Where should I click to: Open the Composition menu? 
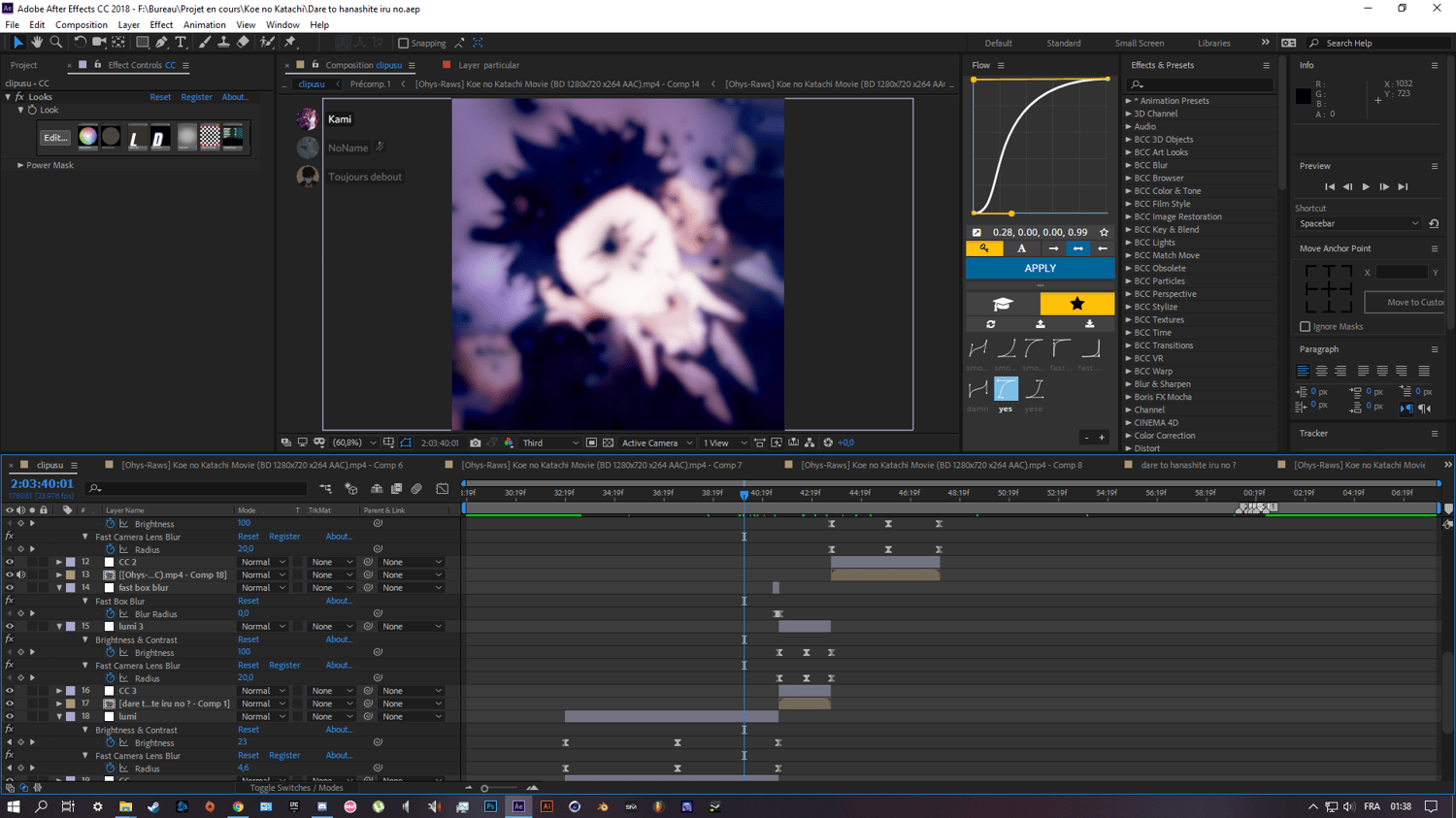click(81, 25)
